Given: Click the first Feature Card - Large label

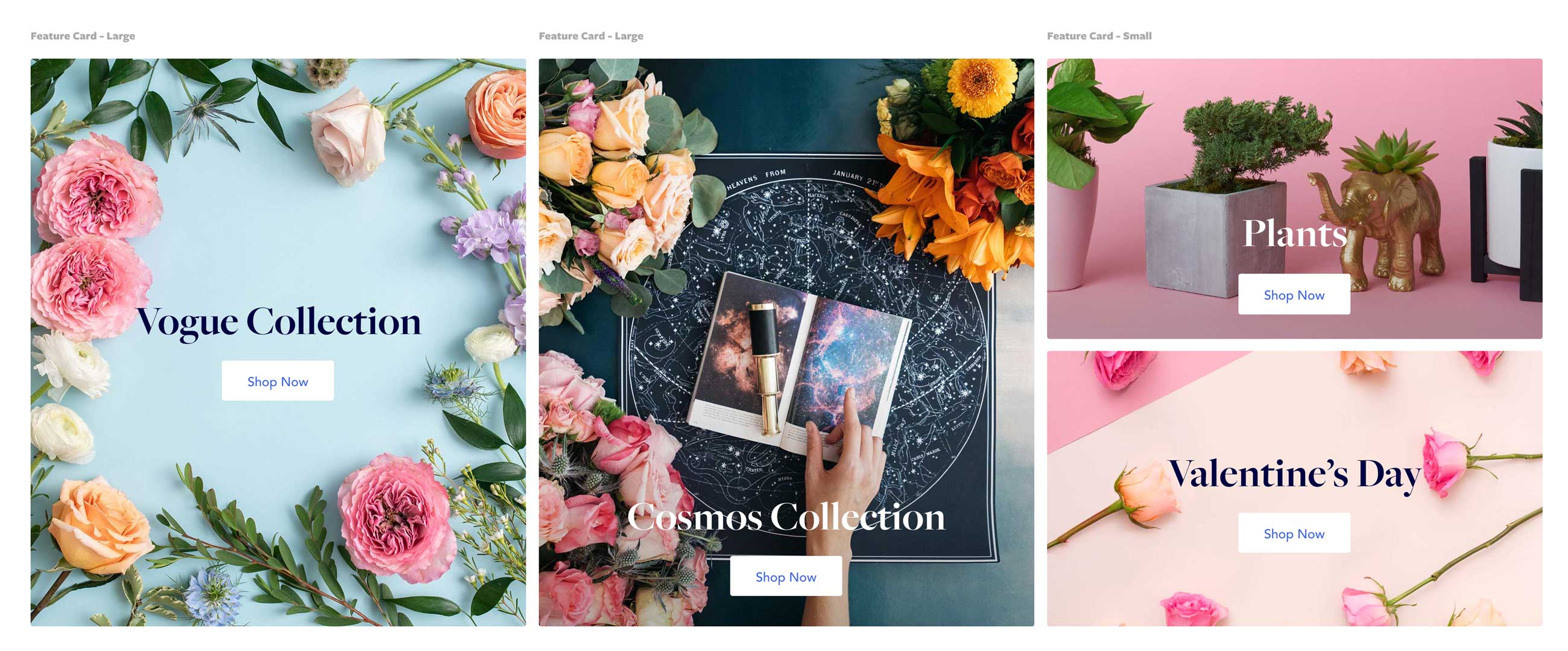Looking at the screenshot, I should tap(83, 36).
